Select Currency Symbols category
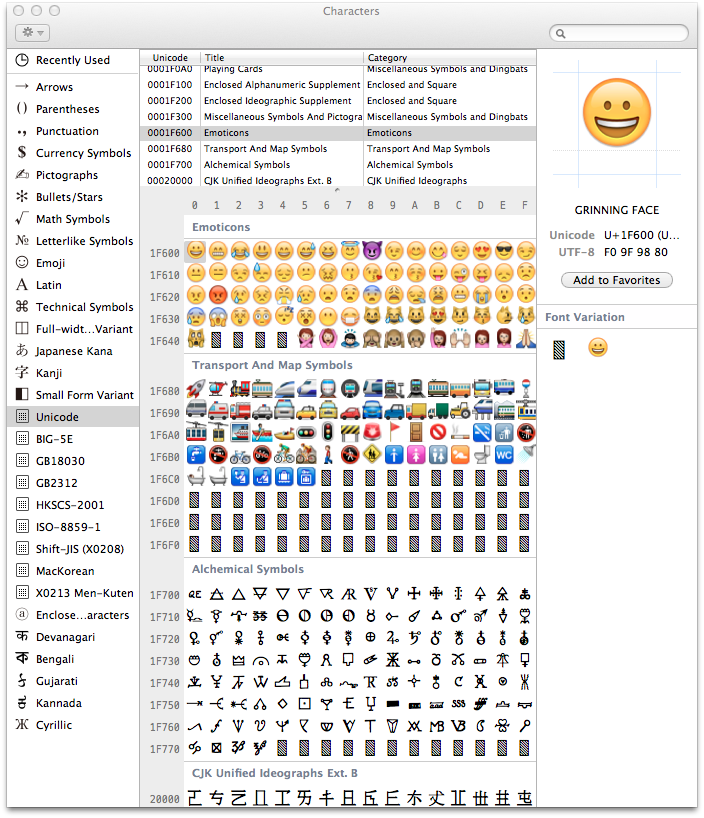Screen dimensions: 704x818 click(x=73, y=153)
